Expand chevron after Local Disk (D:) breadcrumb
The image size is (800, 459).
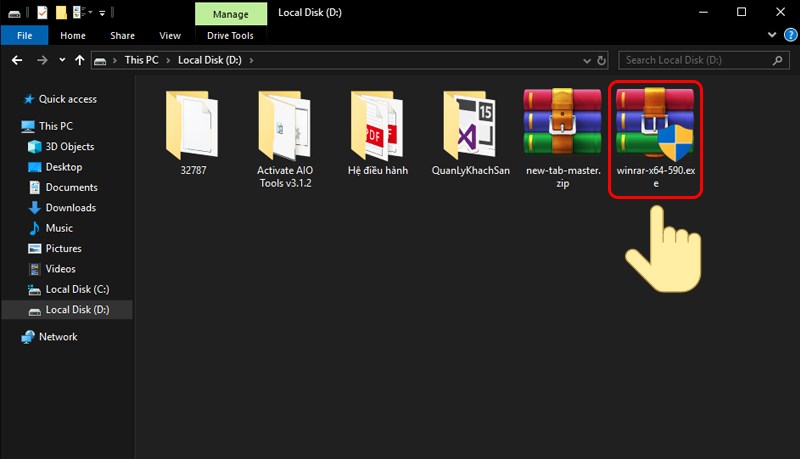point(251,61)
